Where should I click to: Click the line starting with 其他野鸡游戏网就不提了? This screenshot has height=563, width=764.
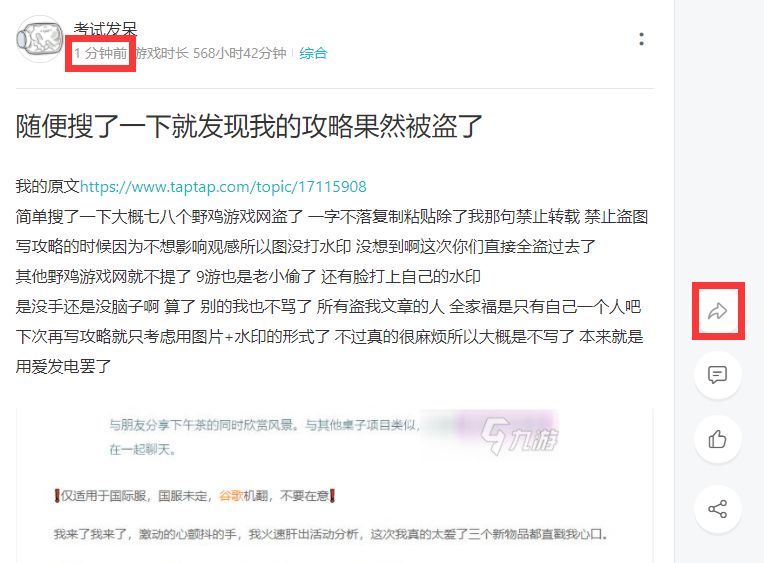pos(248,276)
